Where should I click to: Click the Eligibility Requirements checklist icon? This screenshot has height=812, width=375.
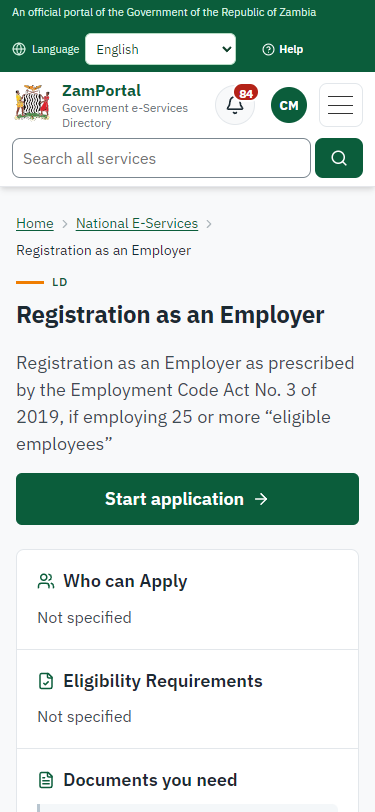pyautogui.click(x=46, y=681)
